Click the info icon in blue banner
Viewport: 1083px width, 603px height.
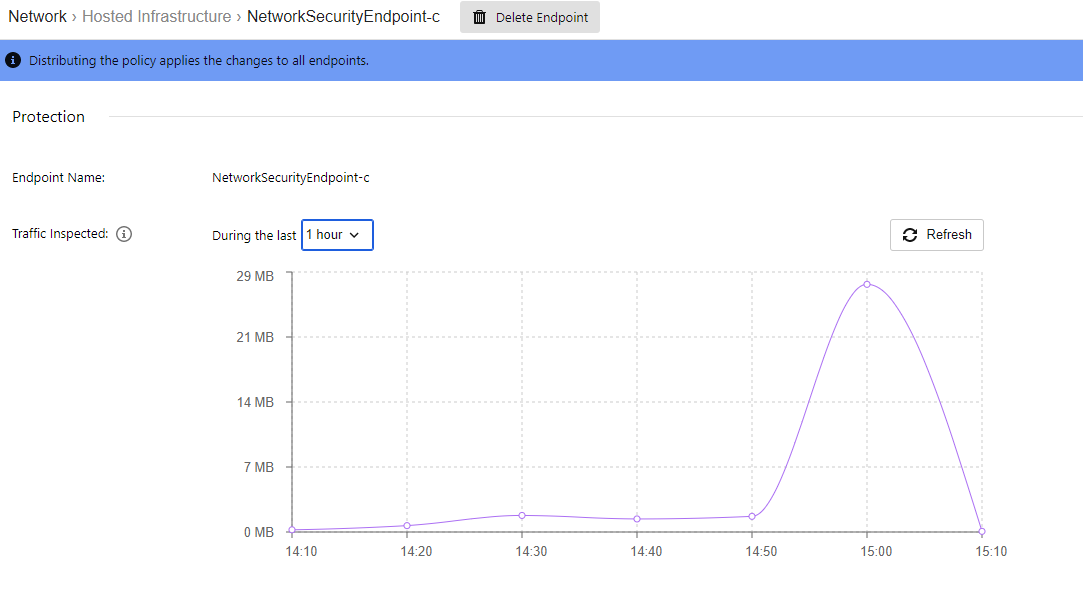[x=13, y=60]
